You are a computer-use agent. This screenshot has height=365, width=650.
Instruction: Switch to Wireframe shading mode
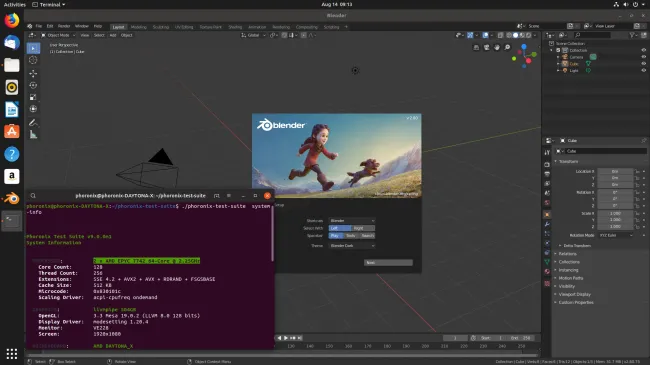[x=509, y=35]
